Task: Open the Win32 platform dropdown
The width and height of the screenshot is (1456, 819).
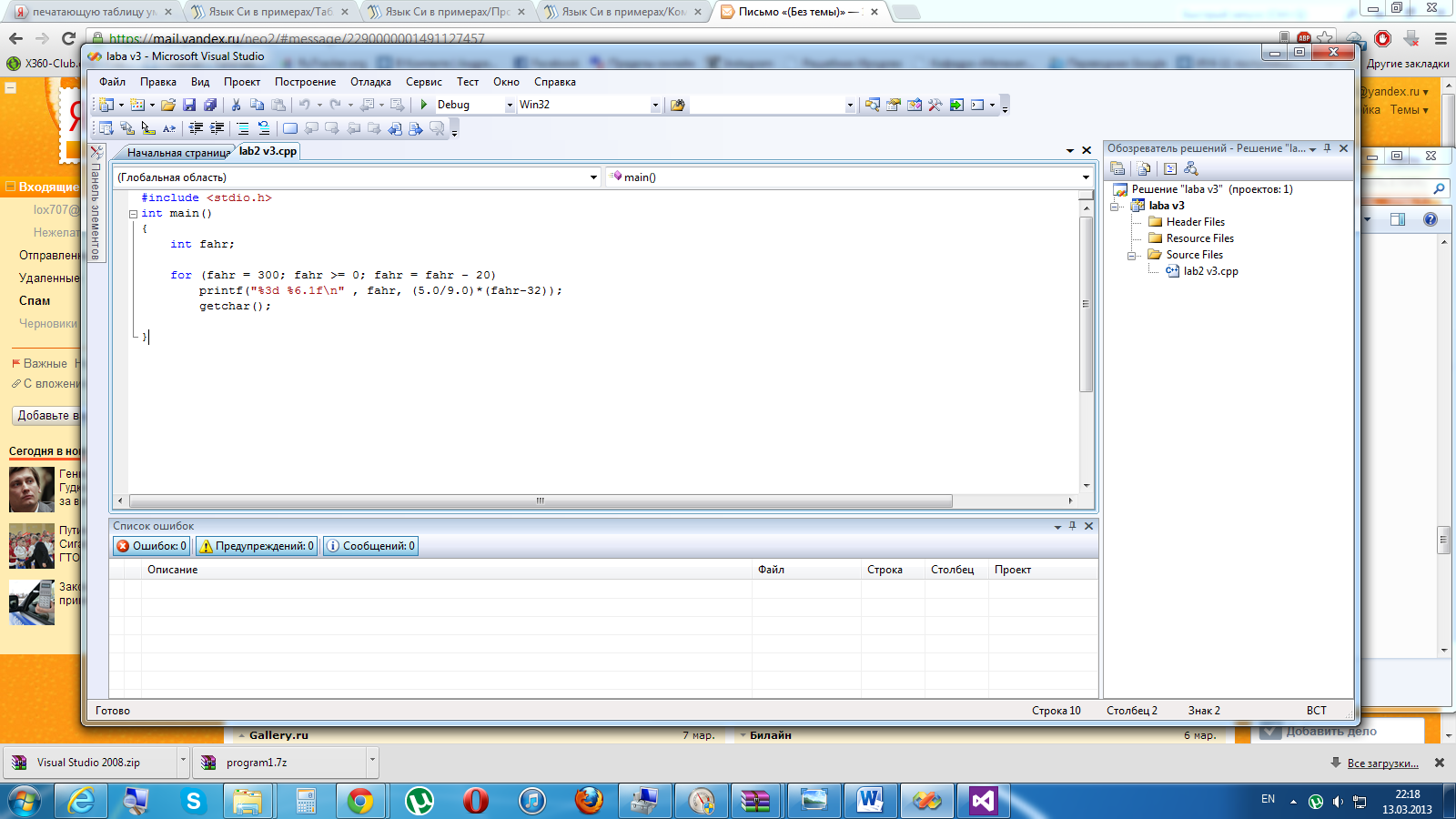Action: [x=655, y=106]
